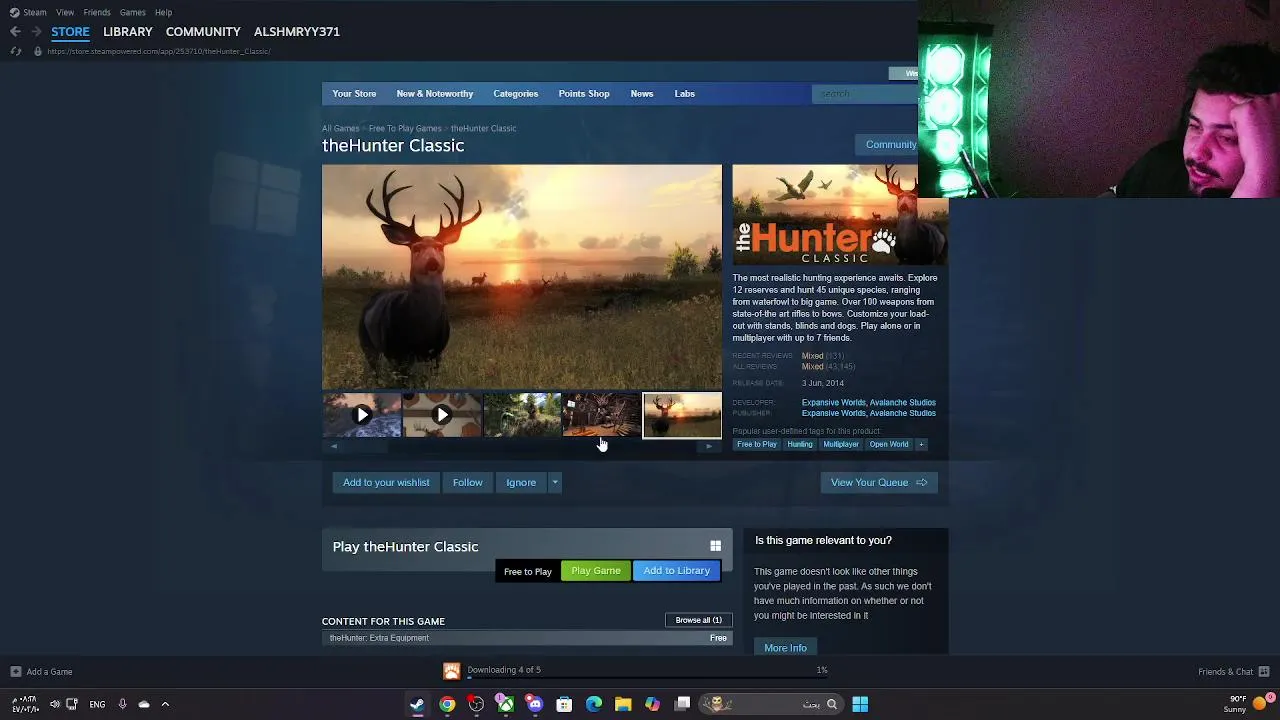The width and height of the screenshot is (1280, 720).
Task: Click the Steam taskbar icon
Action: (x=417, y=705)
